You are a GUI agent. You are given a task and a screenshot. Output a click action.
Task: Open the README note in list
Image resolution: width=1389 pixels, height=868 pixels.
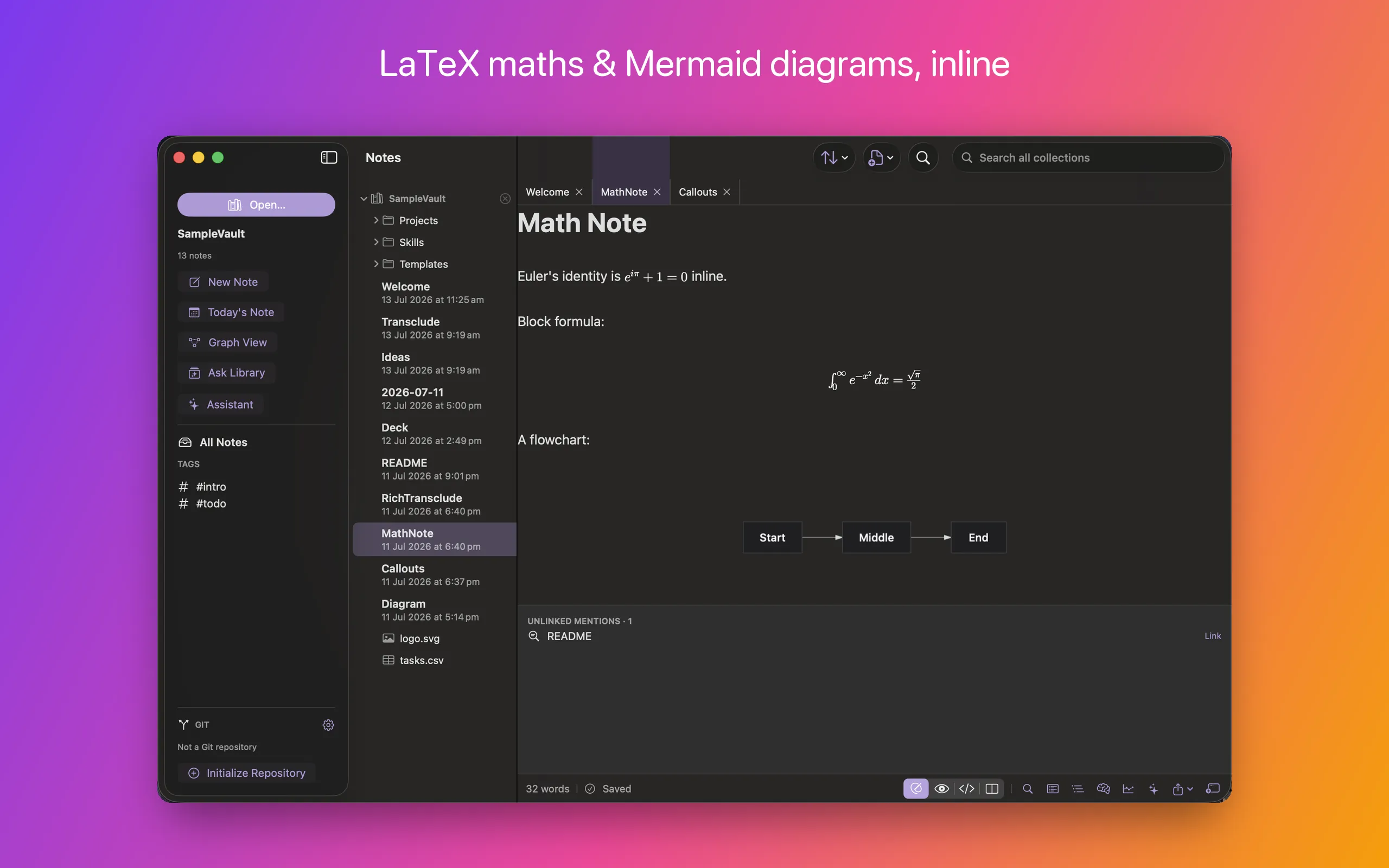(x=435, y=469)
